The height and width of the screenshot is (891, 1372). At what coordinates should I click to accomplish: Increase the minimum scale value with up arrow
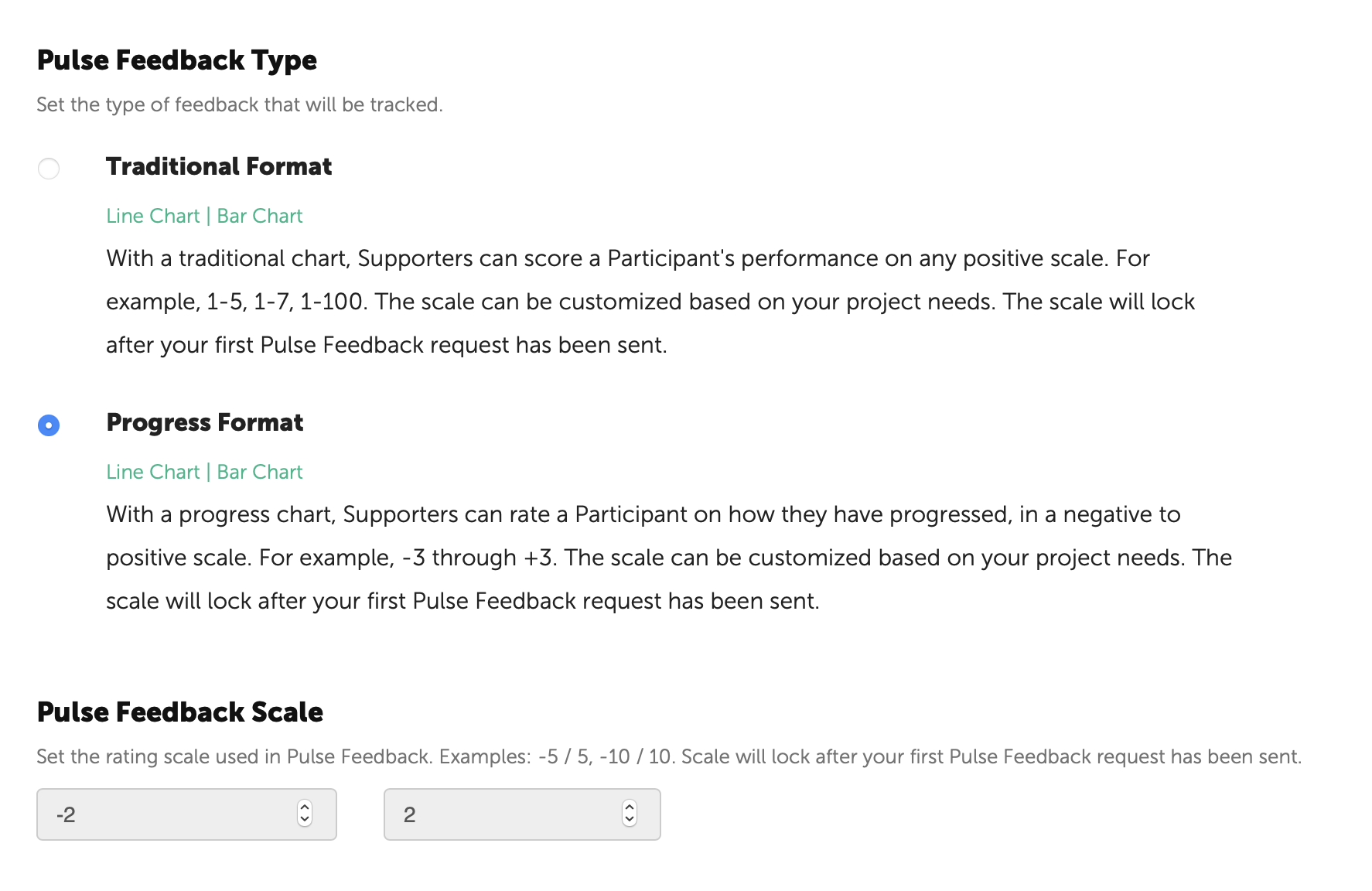305,807
